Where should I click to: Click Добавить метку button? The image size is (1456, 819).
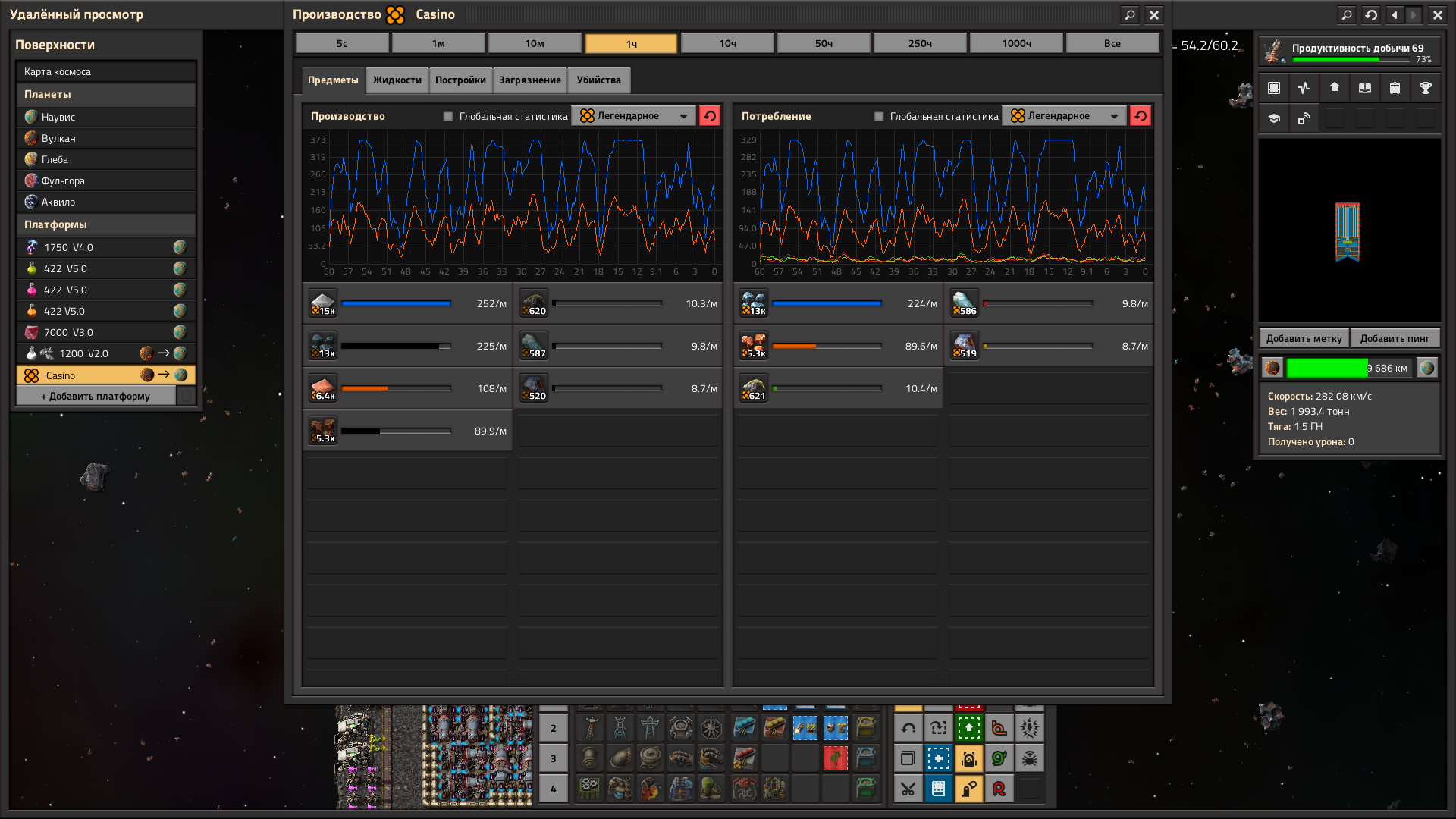click(1304, 338)
